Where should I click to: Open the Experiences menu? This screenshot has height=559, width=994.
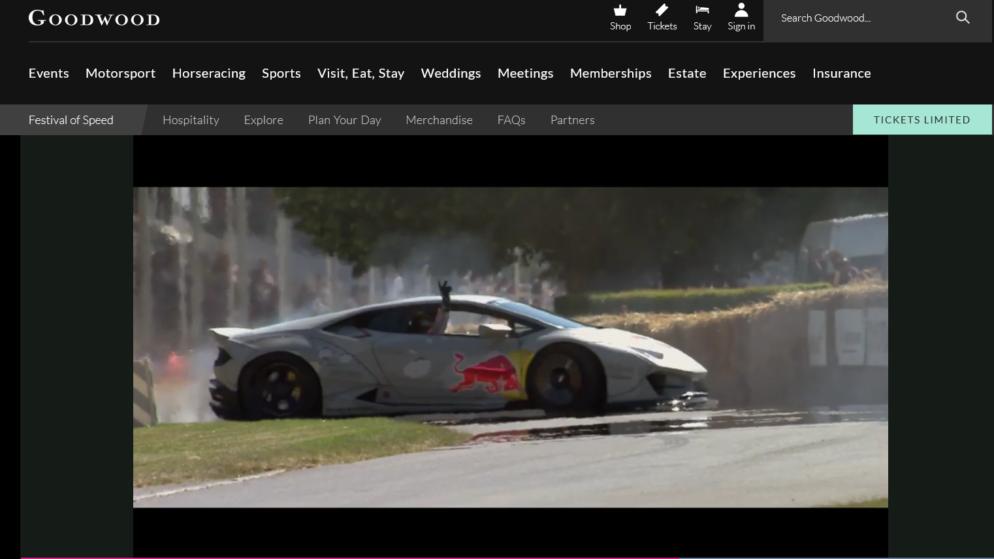759,73
